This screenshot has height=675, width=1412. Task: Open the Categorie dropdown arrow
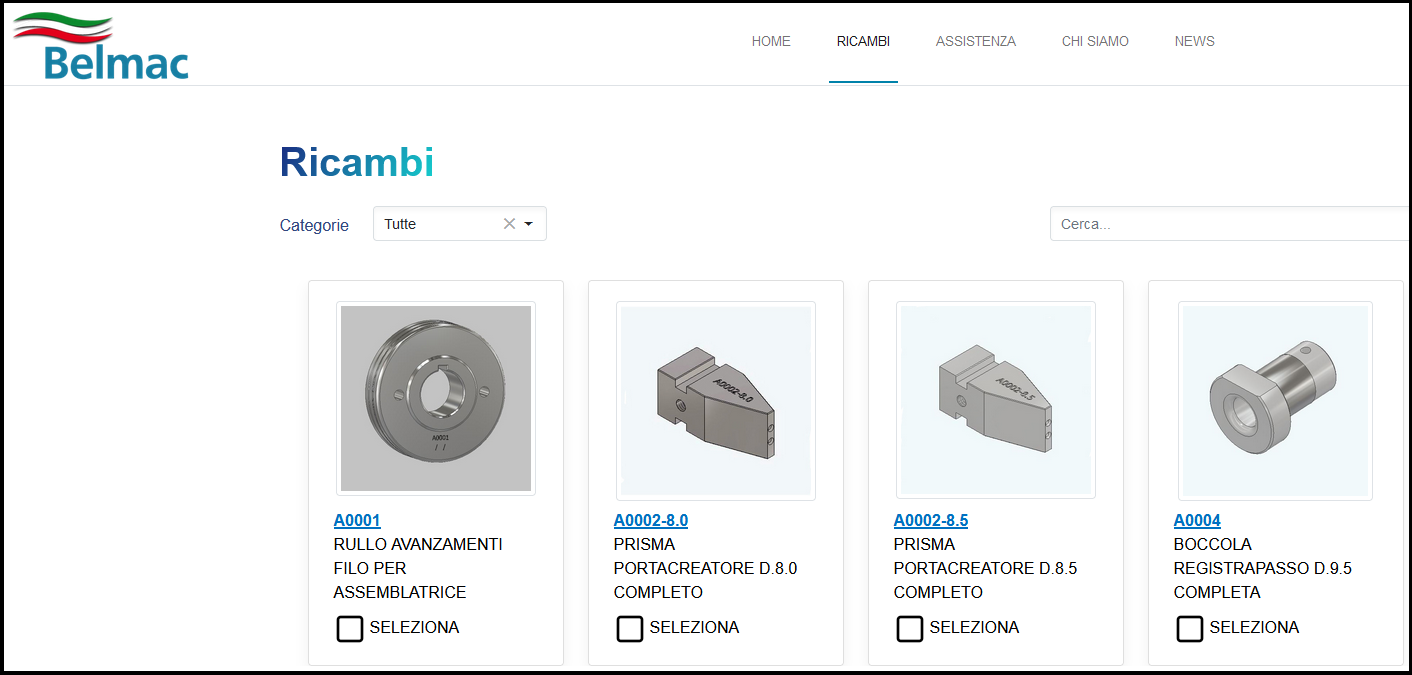(529, 224)
